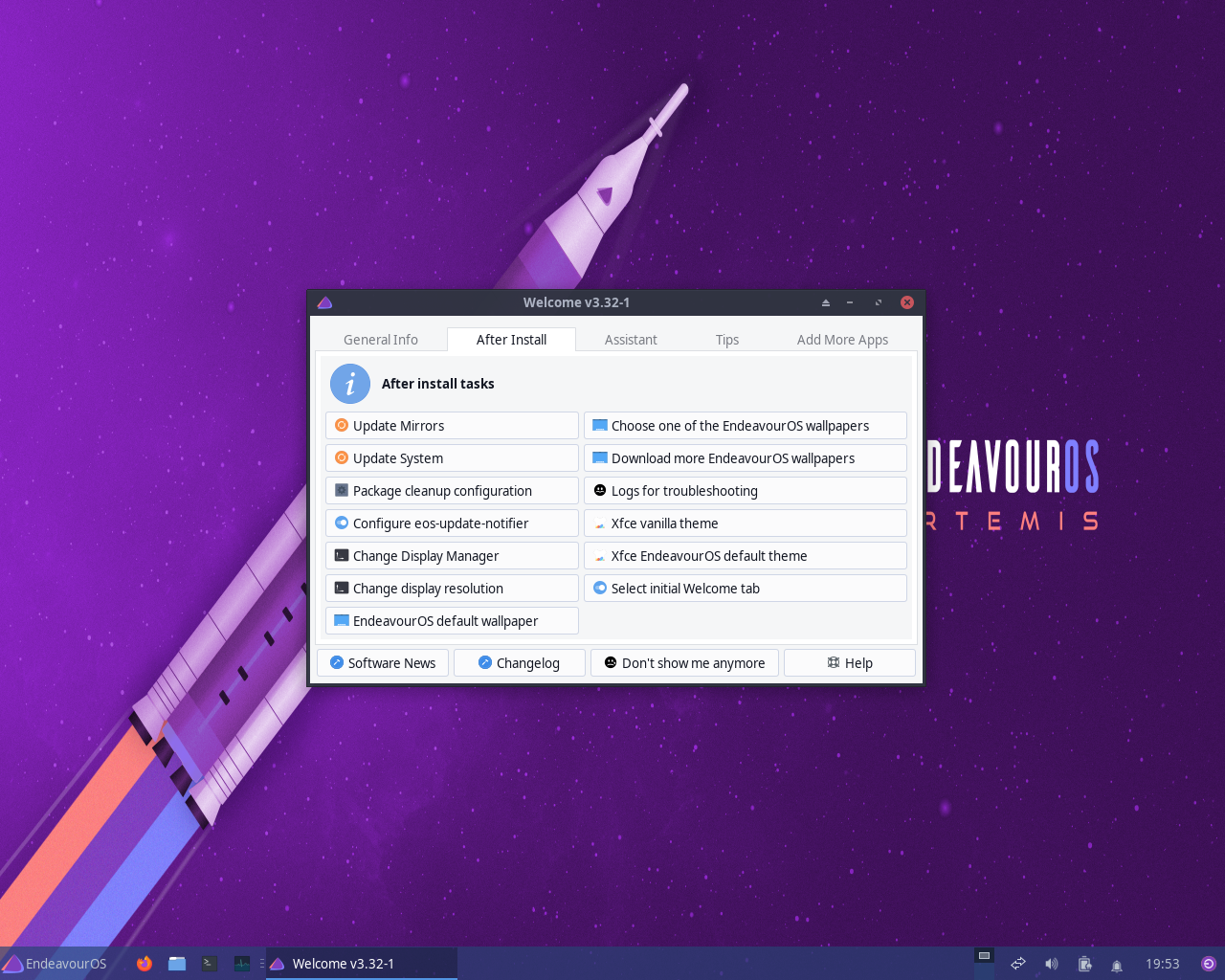Viewport: 1225px width, 980px height.
Task: Launch Firefox from the taskbar
Action: [x=145, y=964]
